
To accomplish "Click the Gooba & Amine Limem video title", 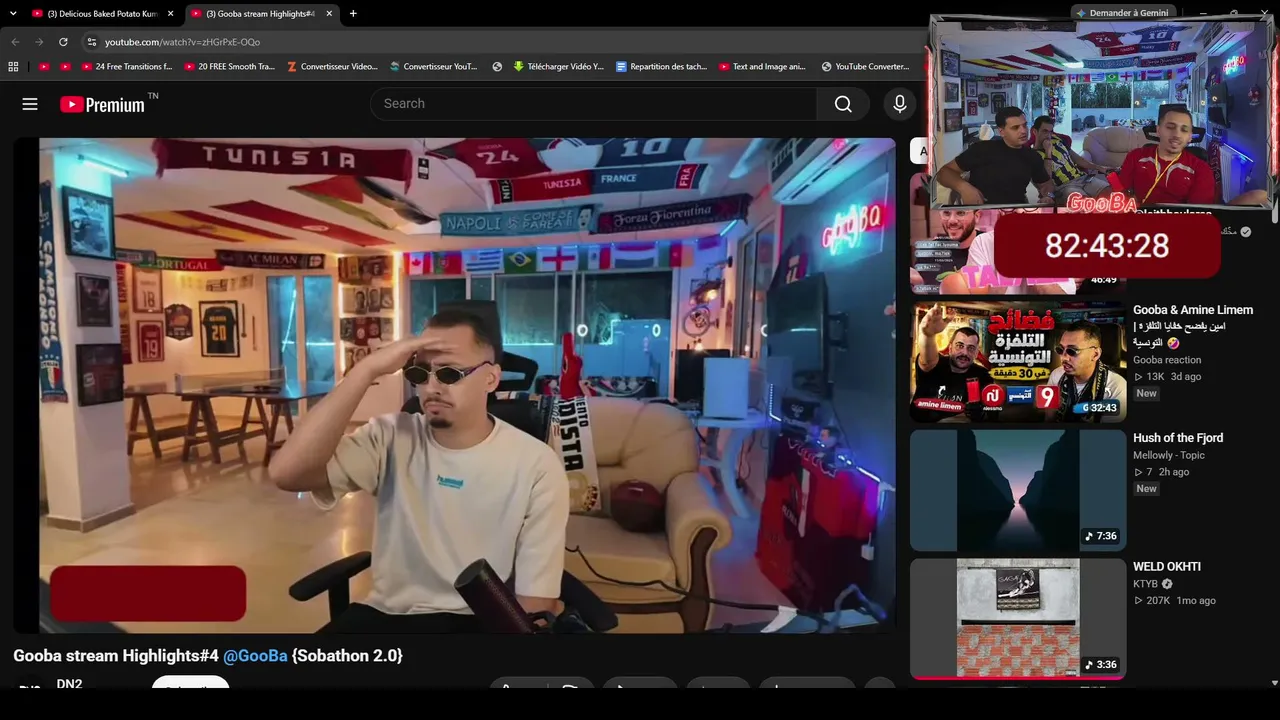I will pos(1193,326).
